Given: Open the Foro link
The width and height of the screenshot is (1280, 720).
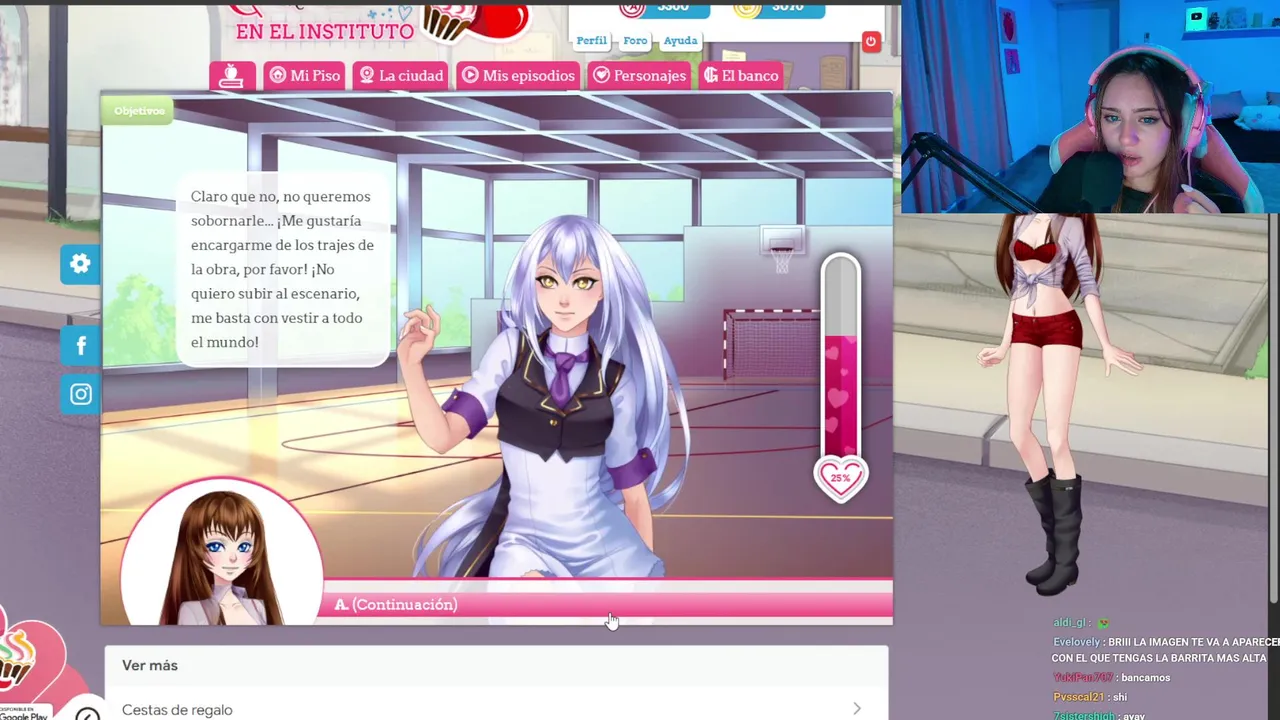Looking at the screenshot, I should [x=635, y=41].
